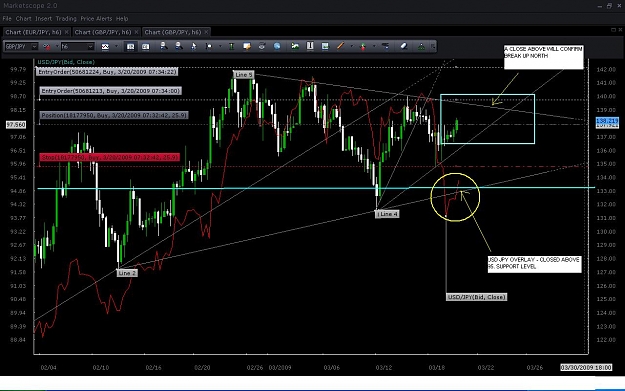Open the h6 timeframe combo box
625x391 pixels.
(77, 47)
